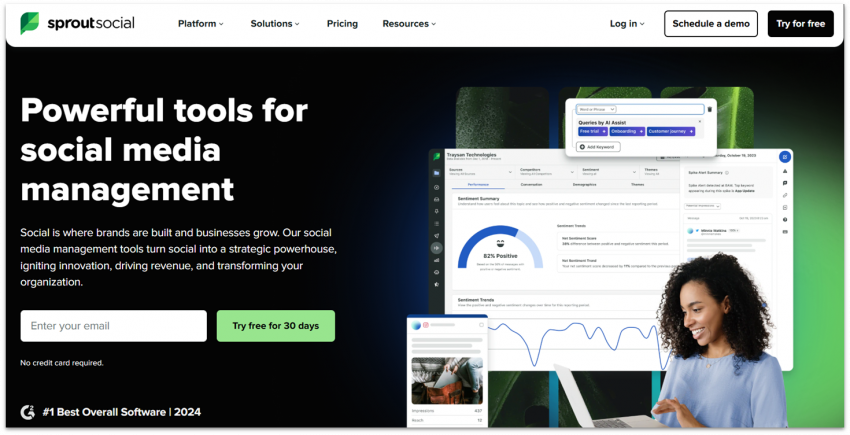Click the blue compose icon in the dashboard
Screen dimensions: 850x435
pyautogui.click(x=785, y=157)
